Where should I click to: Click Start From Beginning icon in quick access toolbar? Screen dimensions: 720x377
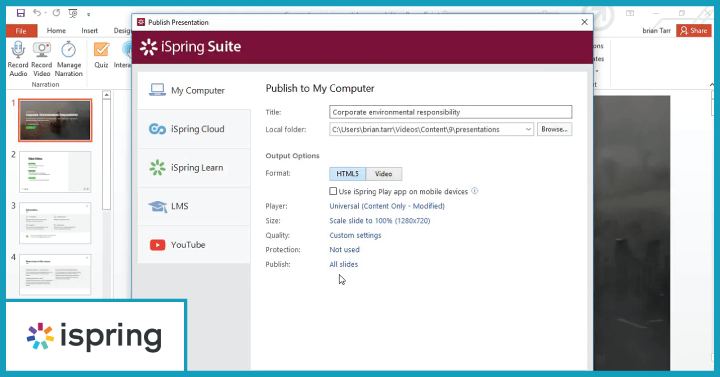tap(73, 13)
